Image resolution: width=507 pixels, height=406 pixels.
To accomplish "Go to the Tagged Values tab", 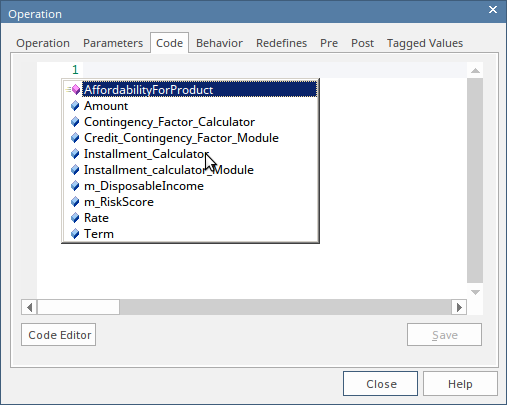I will click(425, 43).
